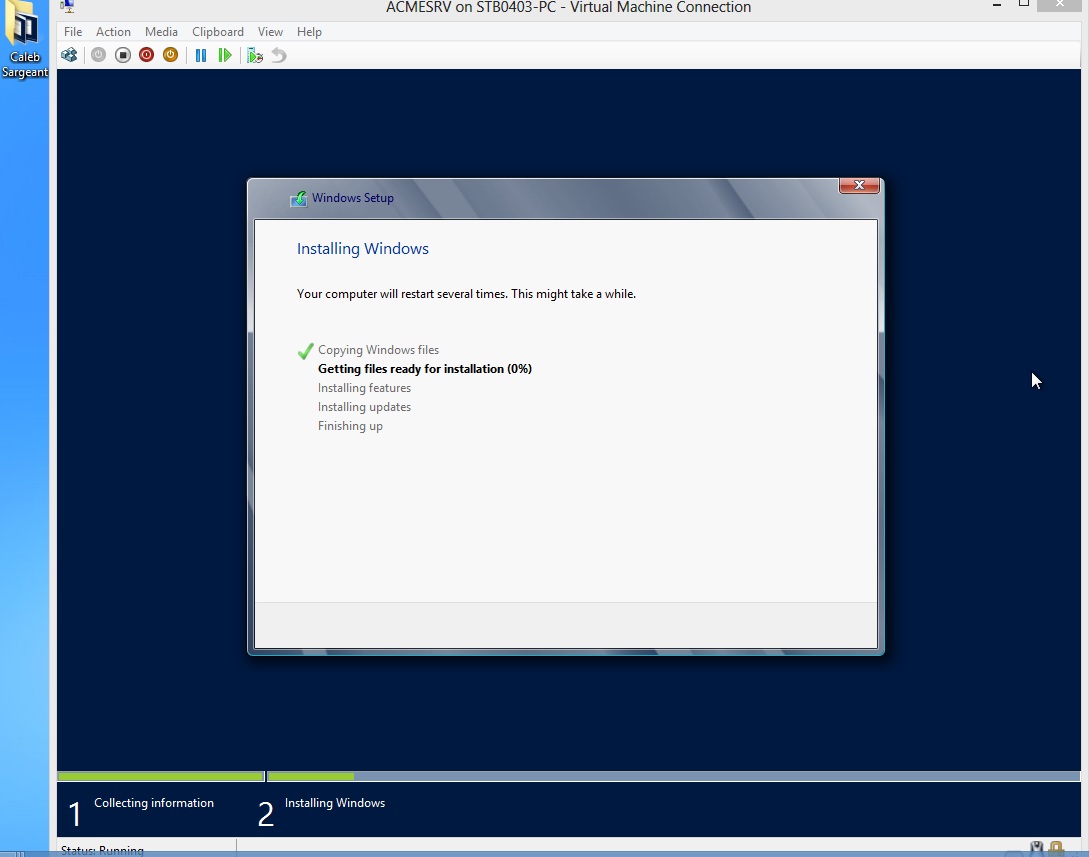Create a checkpoint snapshot of the VM
The height and width of the screenshot is (857, 1089).
pyautogui.click(x=255, y=56)
